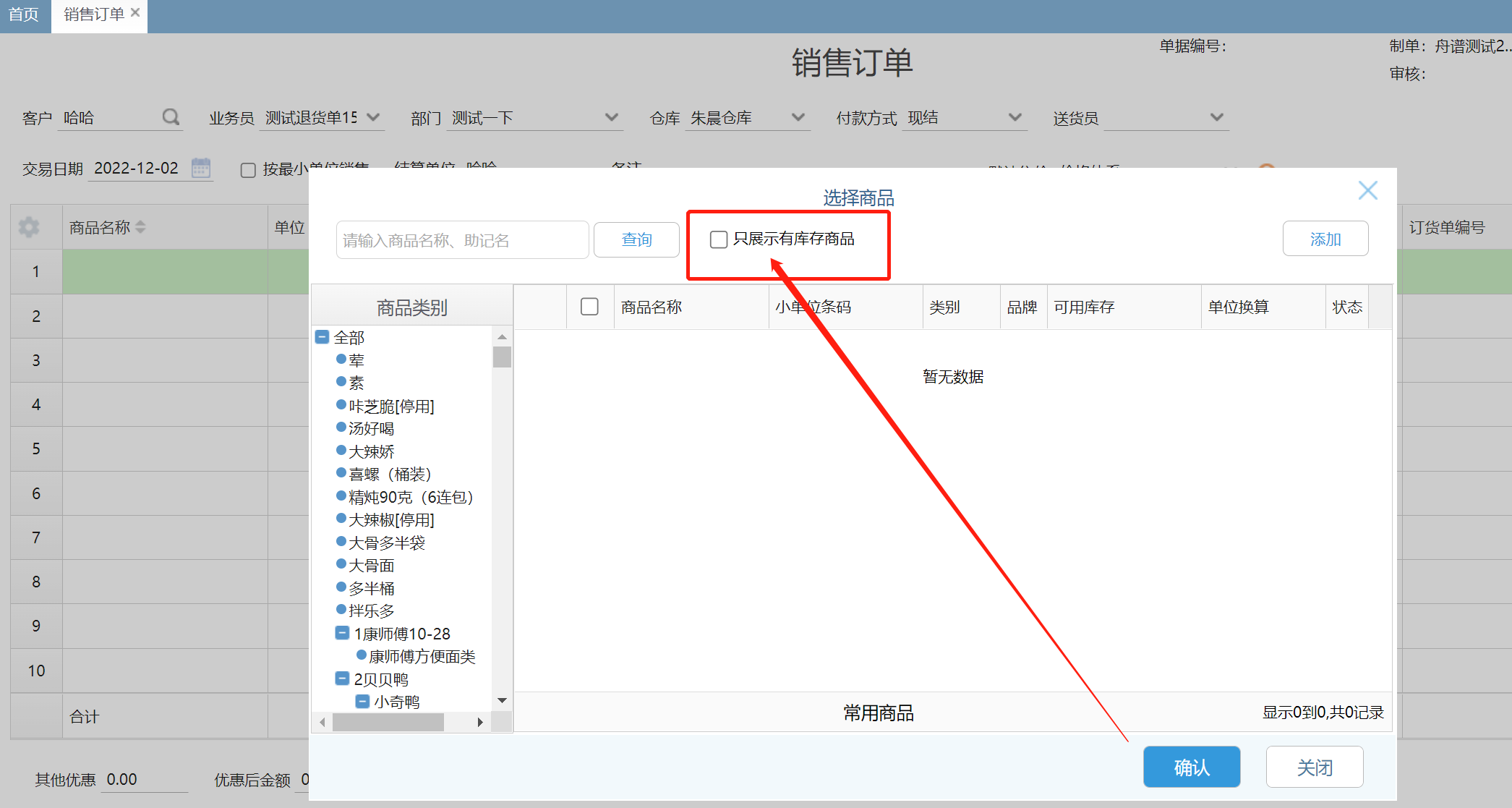Open the table column settings gear
Screen dimensions: 1512x808
(29, 227)
